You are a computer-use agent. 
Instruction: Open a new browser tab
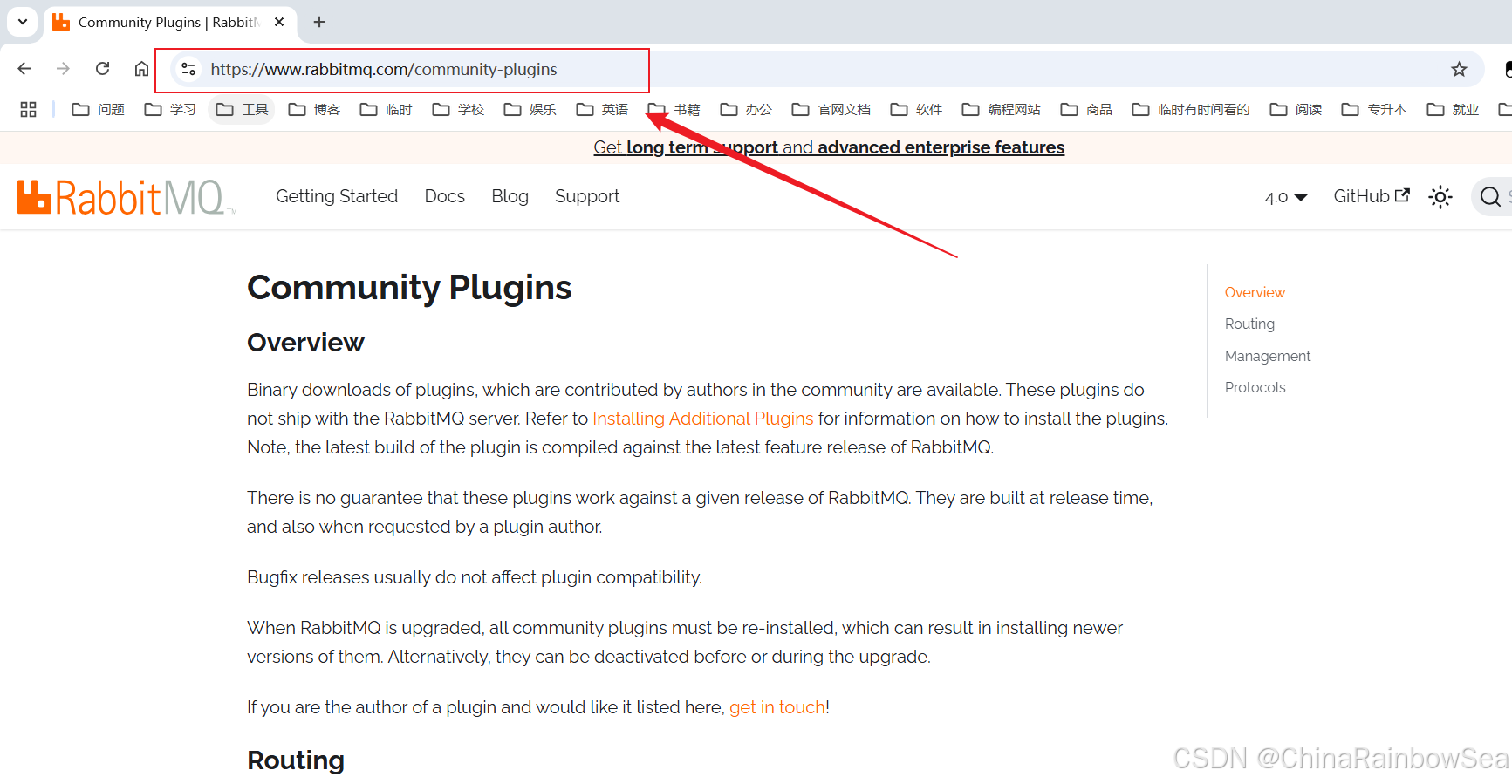click(319, 22)
